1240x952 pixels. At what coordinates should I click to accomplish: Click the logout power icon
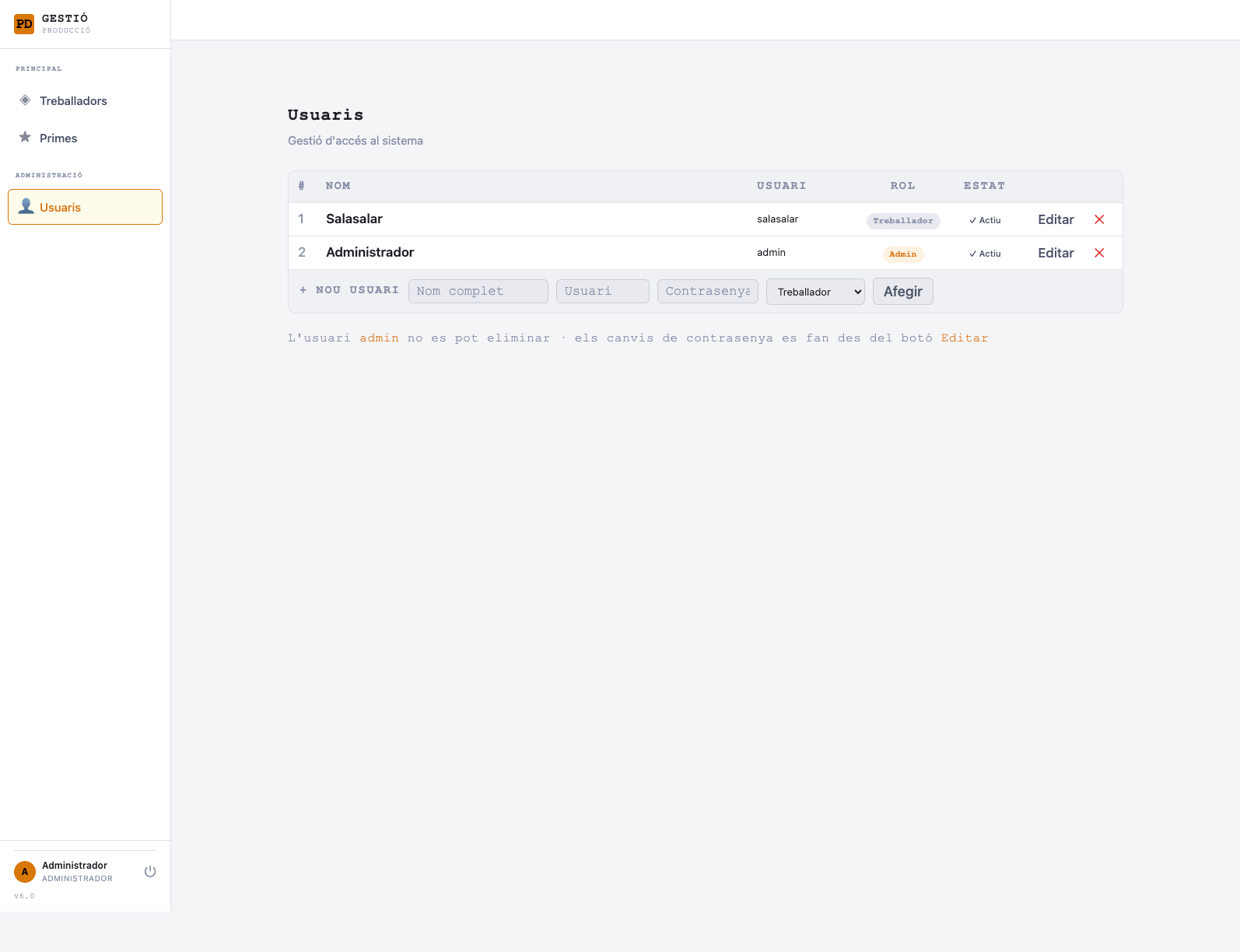coord(150,872)
